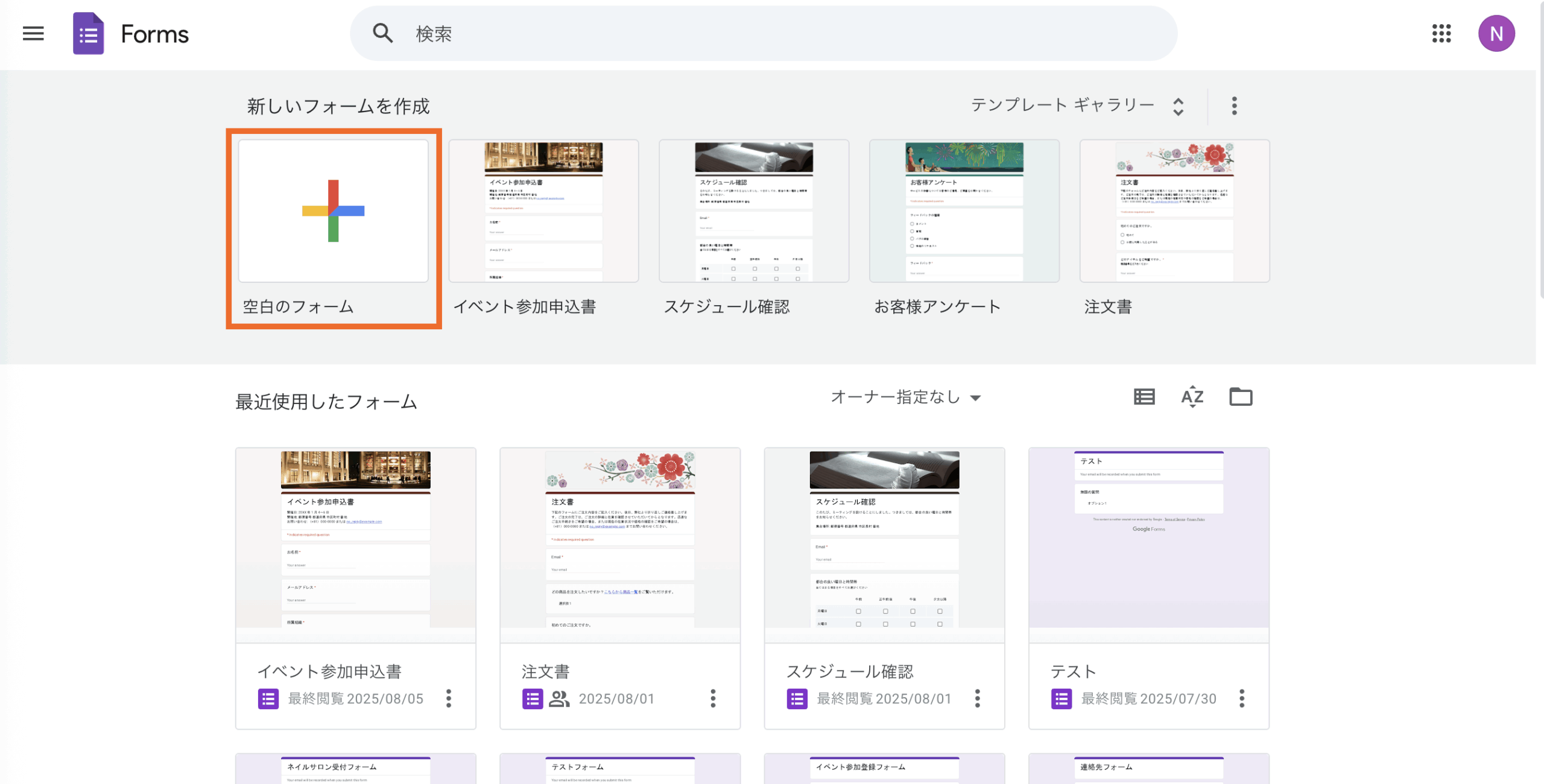The image size is (1544, 784).
Task: Click the Forms icon on スケジュール確認 card
Action: [x=796, y=699]
